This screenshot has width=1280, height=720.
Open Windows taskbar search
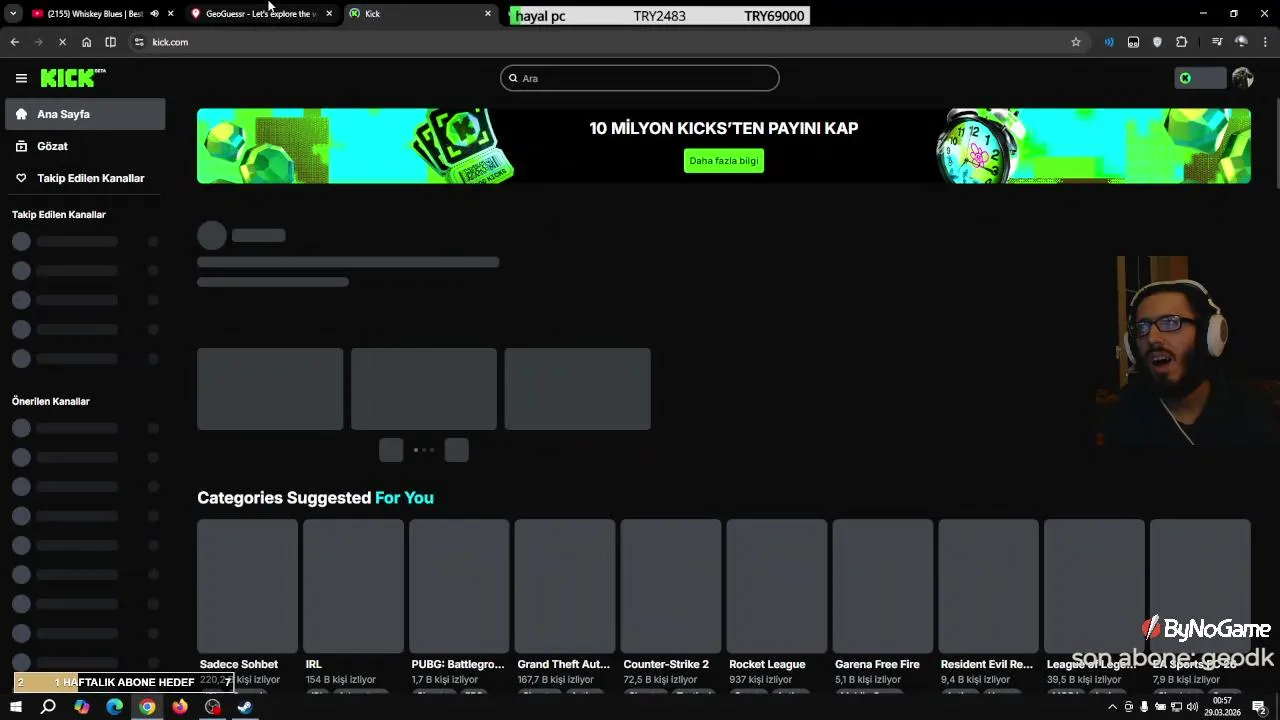coord(48,707)
